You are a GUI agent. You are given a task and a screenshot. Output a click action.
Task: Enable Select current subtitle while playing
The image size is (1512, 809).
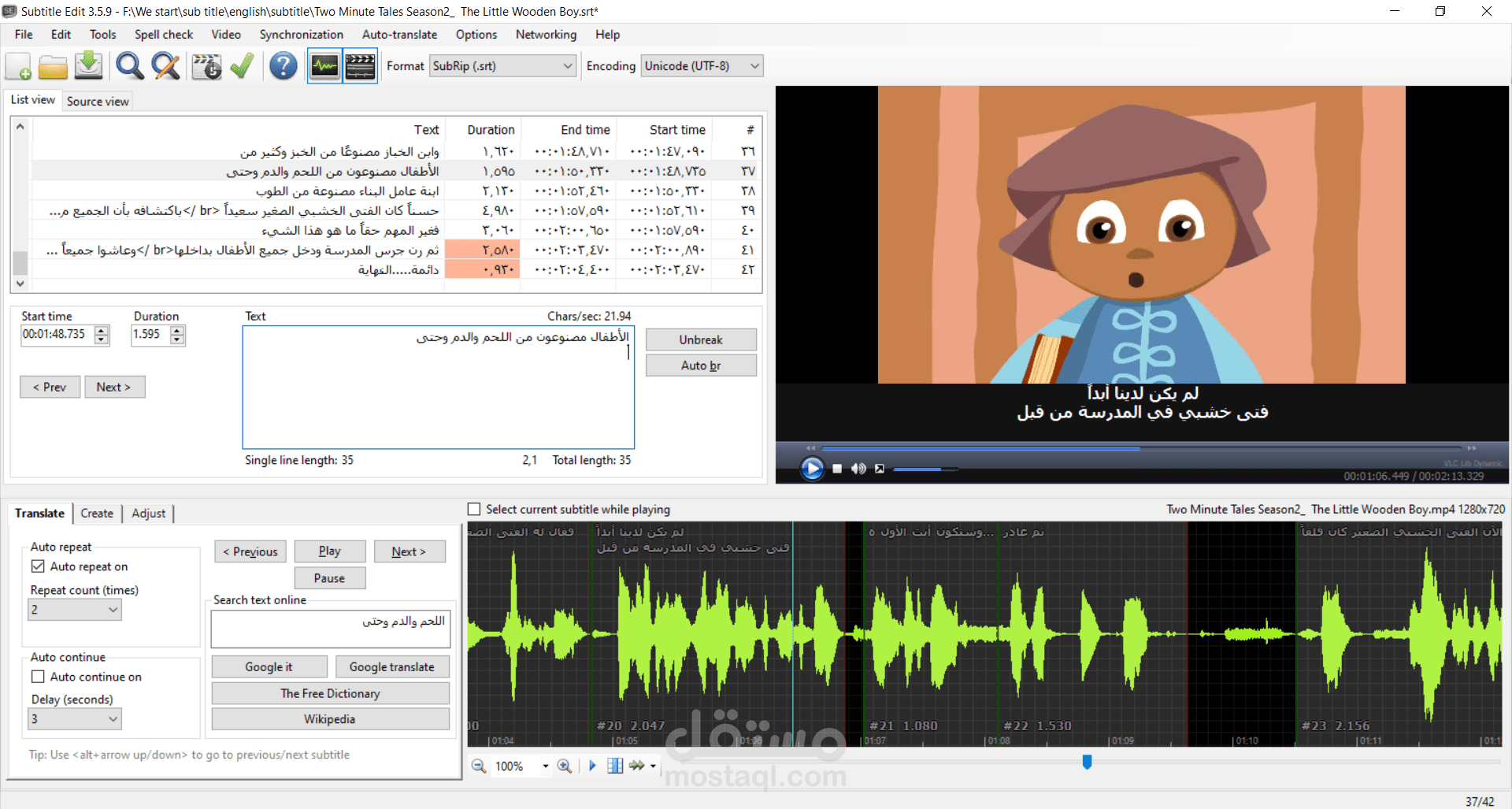click(x=474, y=510)
